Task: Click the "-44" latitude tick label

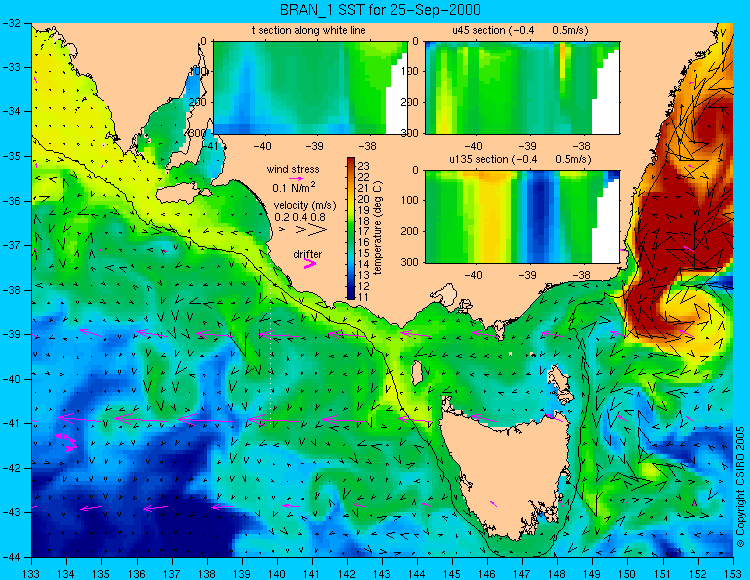Action: pyautogui.click(x=11, y=557)
